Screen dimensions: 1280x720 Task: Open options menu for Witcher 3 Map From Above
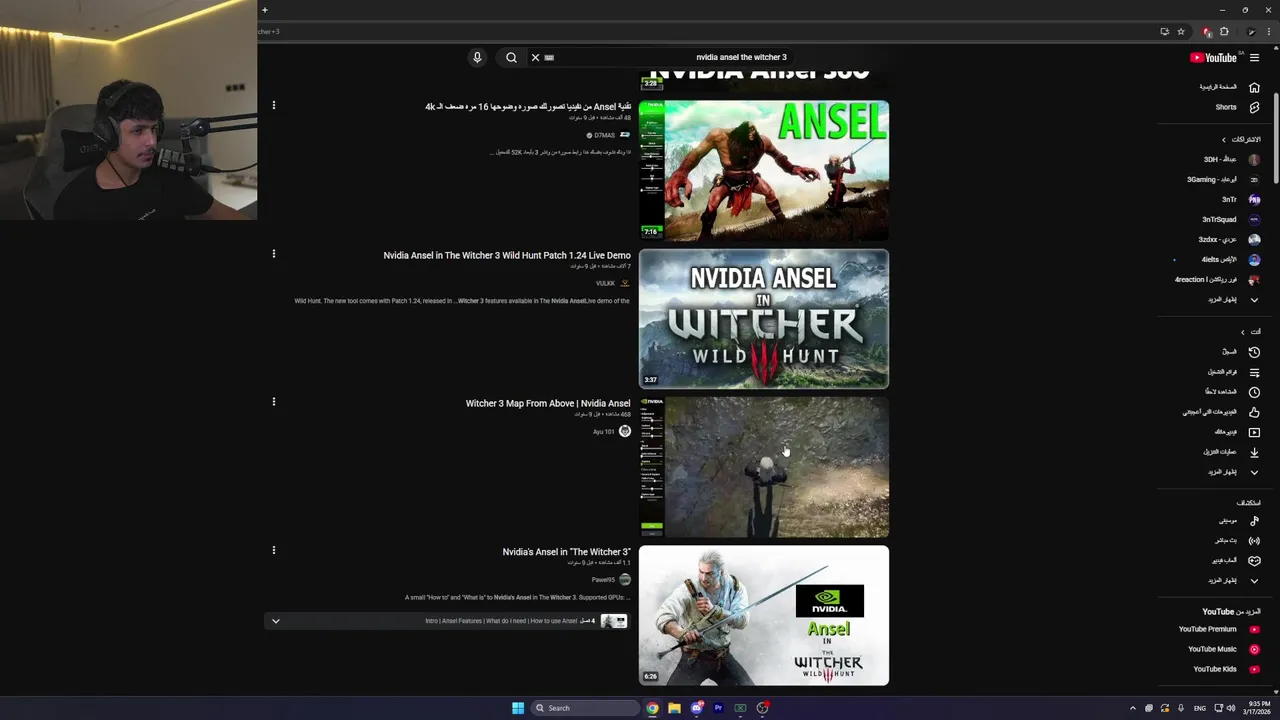273,402
